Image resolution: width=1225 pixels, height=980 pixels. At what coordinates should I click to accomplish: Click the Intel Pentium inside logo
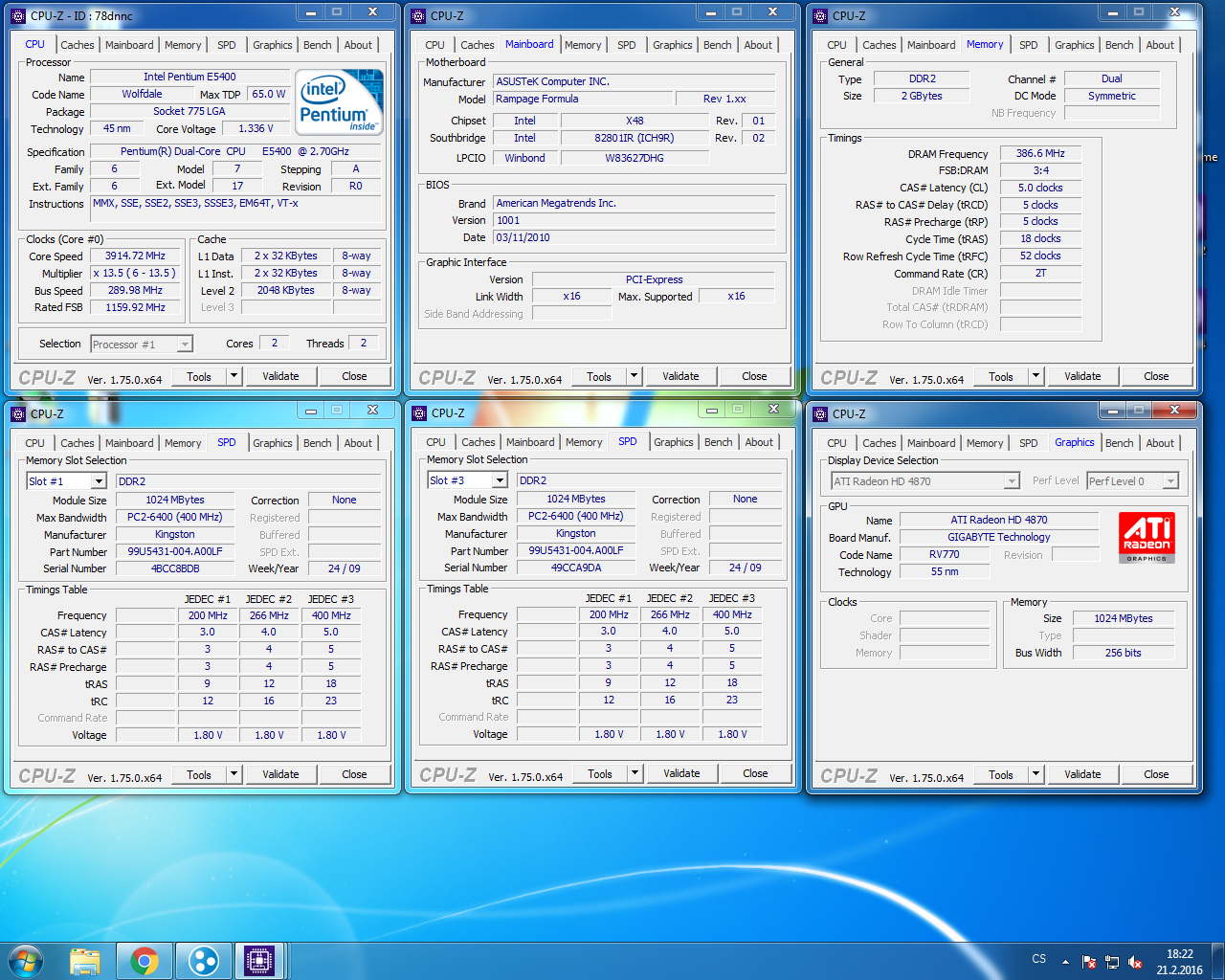click(339, 101)
